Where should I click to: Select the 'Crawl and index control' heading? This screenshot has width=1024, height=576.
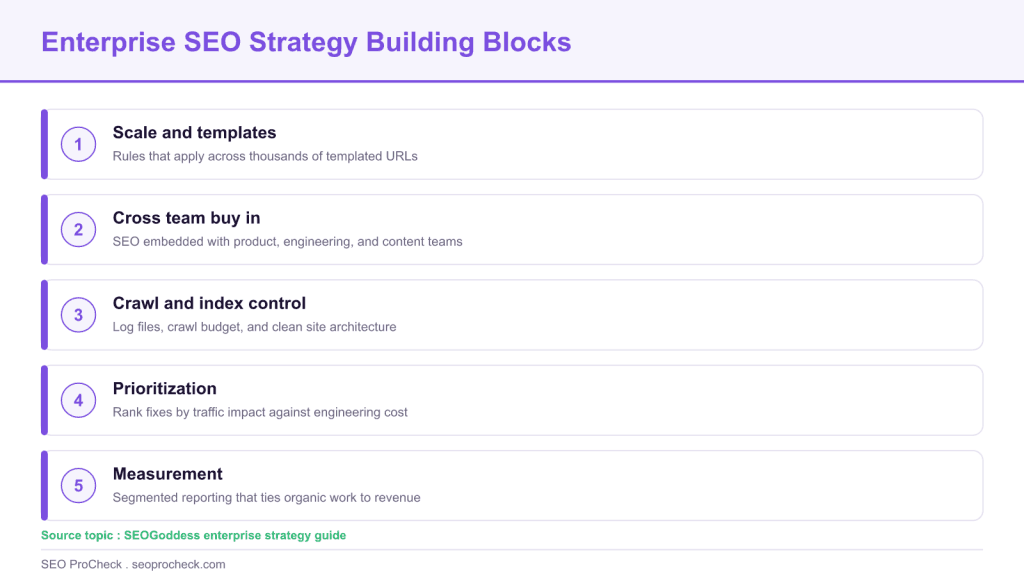coord(209,303)
